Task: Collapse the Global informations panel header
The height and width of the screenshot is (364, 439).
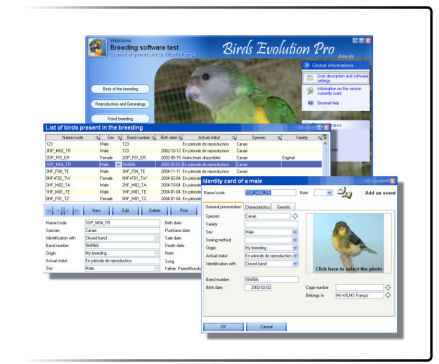Action: (336, 65)
